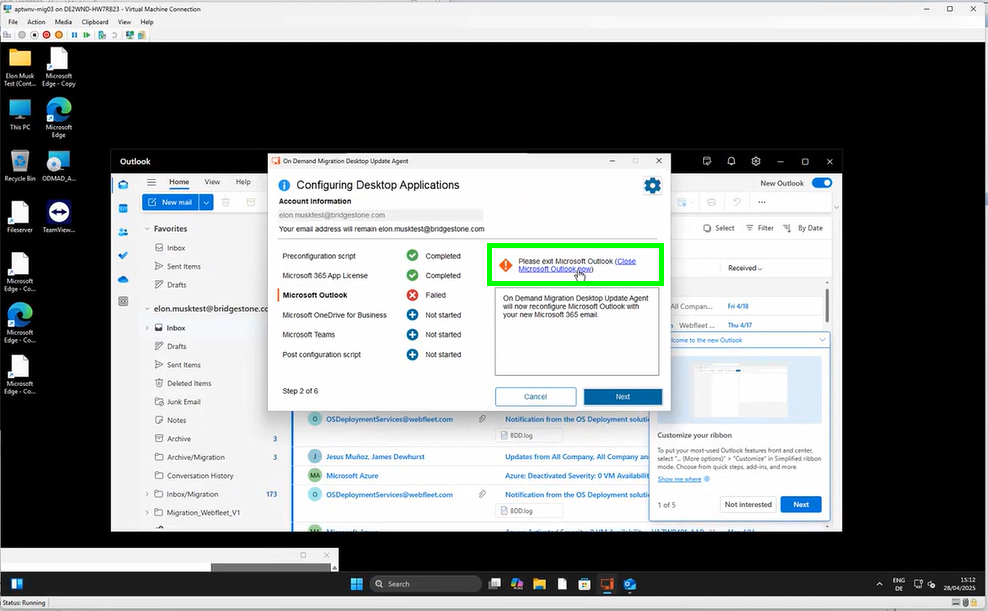Open the Windows Start button in the VM

coord(357,584)
